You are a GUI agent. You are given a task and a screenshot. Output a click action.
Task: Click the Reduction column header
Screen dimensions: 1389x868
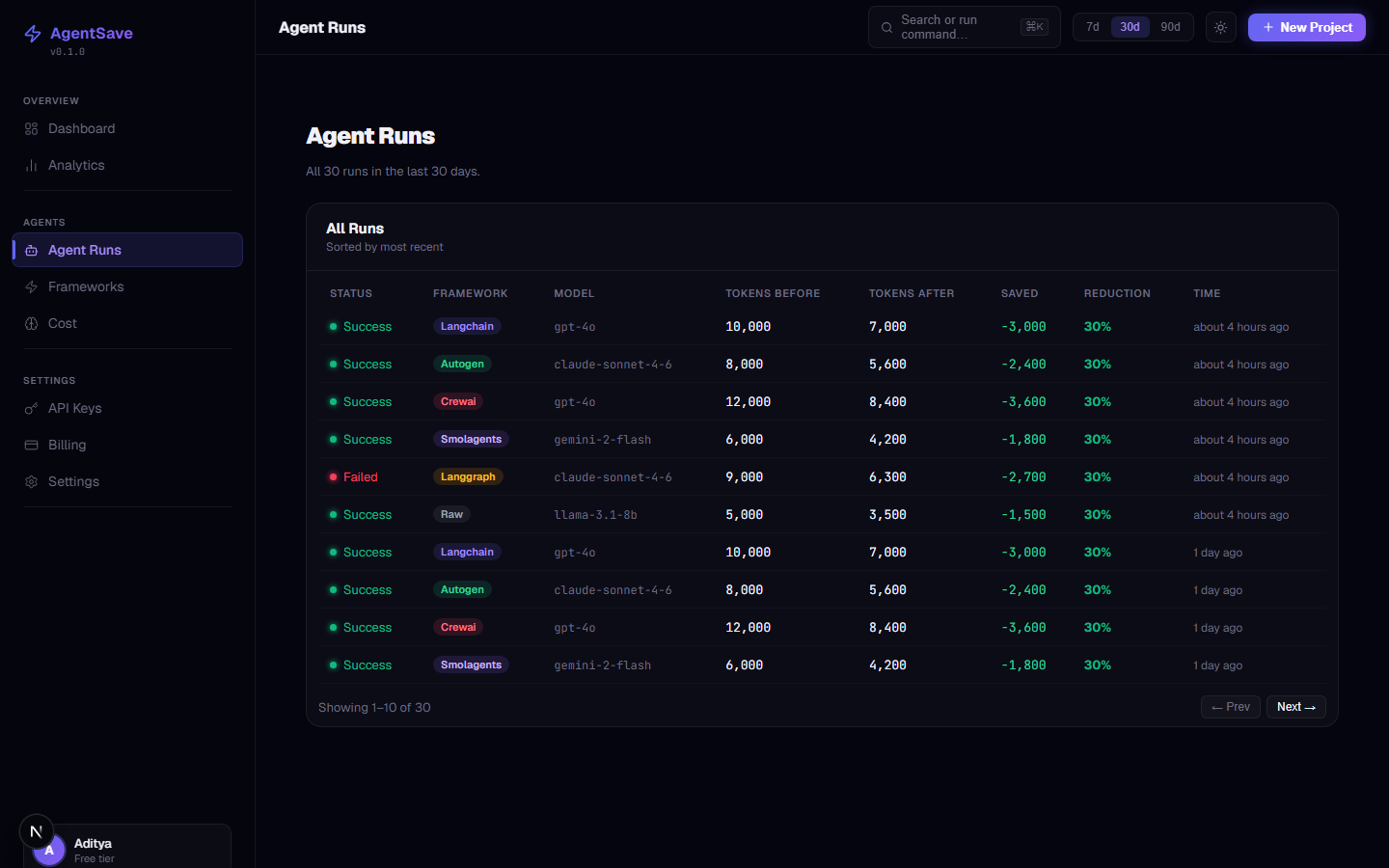[x=1117, y=293]
